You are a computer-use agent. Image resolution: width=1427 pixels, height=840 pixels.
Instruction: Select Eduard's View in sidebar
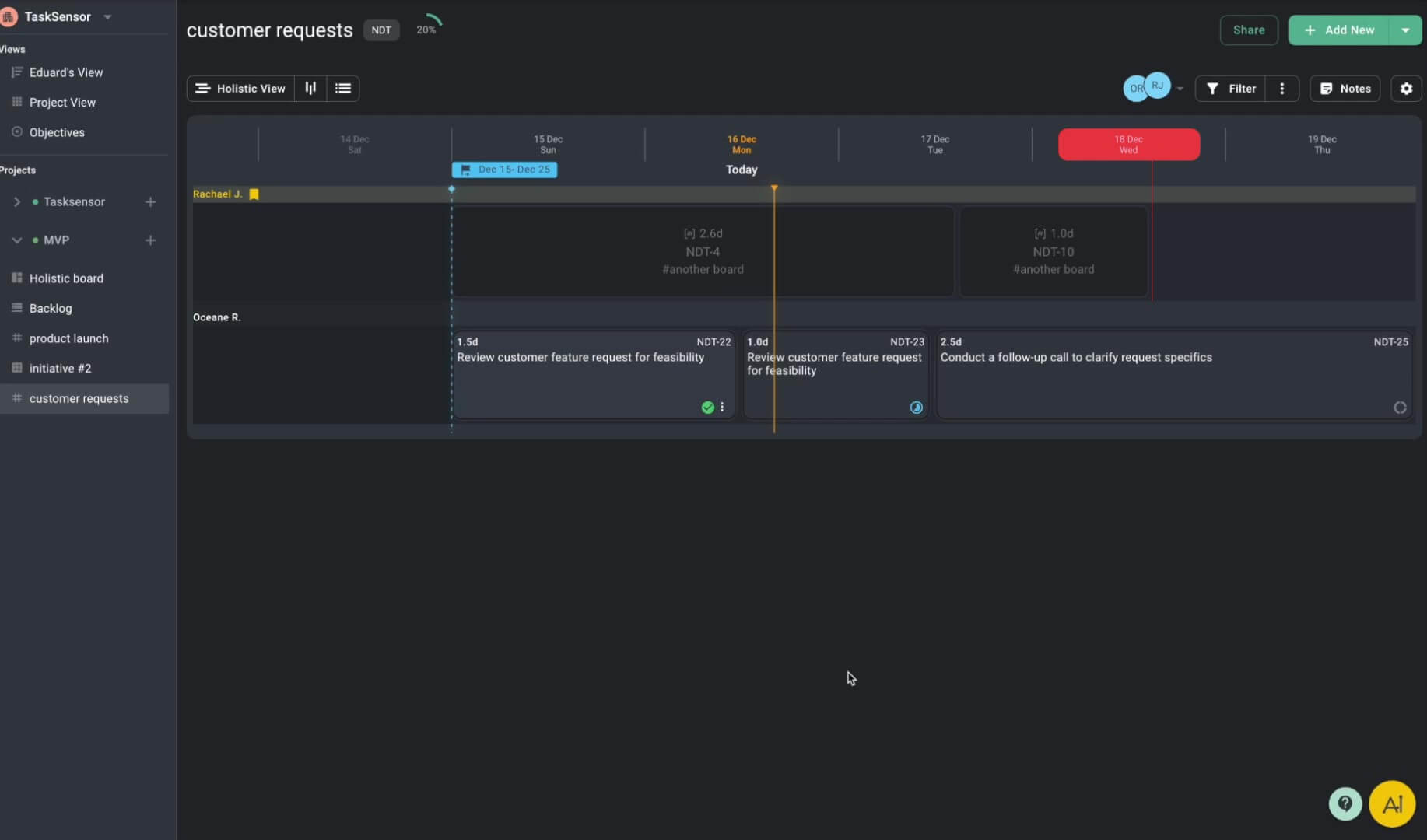point(66,72)
